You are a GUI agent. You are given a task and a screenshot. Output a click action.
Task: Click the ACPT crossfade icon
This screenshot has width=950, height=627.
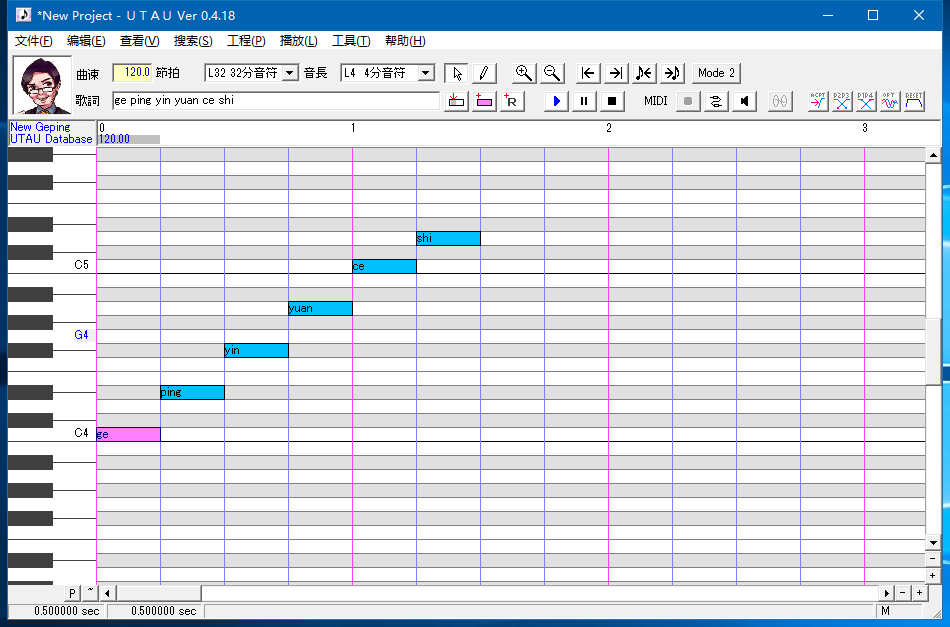point(818,101)
